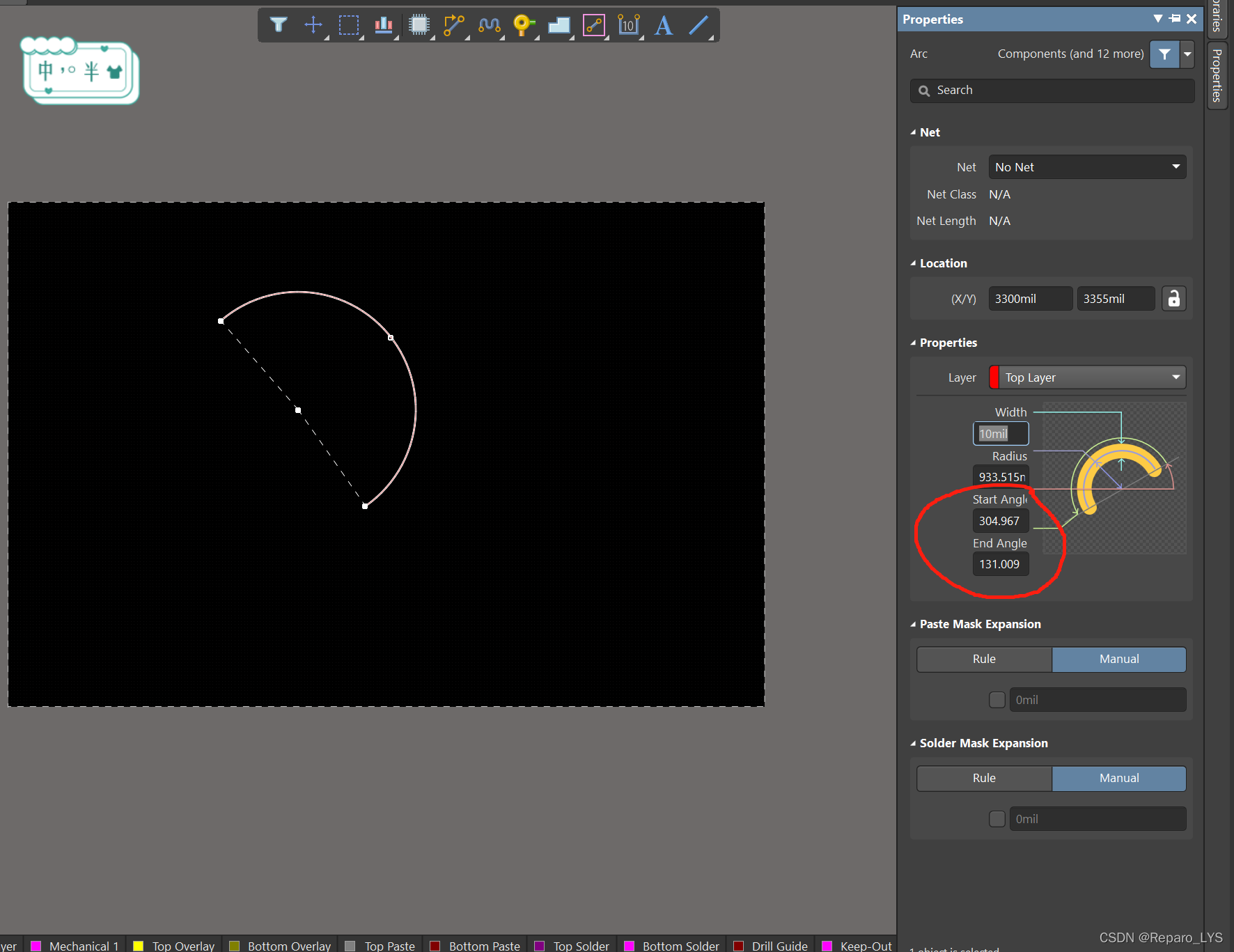Select the move objects crosshair tool

(313, 25)
